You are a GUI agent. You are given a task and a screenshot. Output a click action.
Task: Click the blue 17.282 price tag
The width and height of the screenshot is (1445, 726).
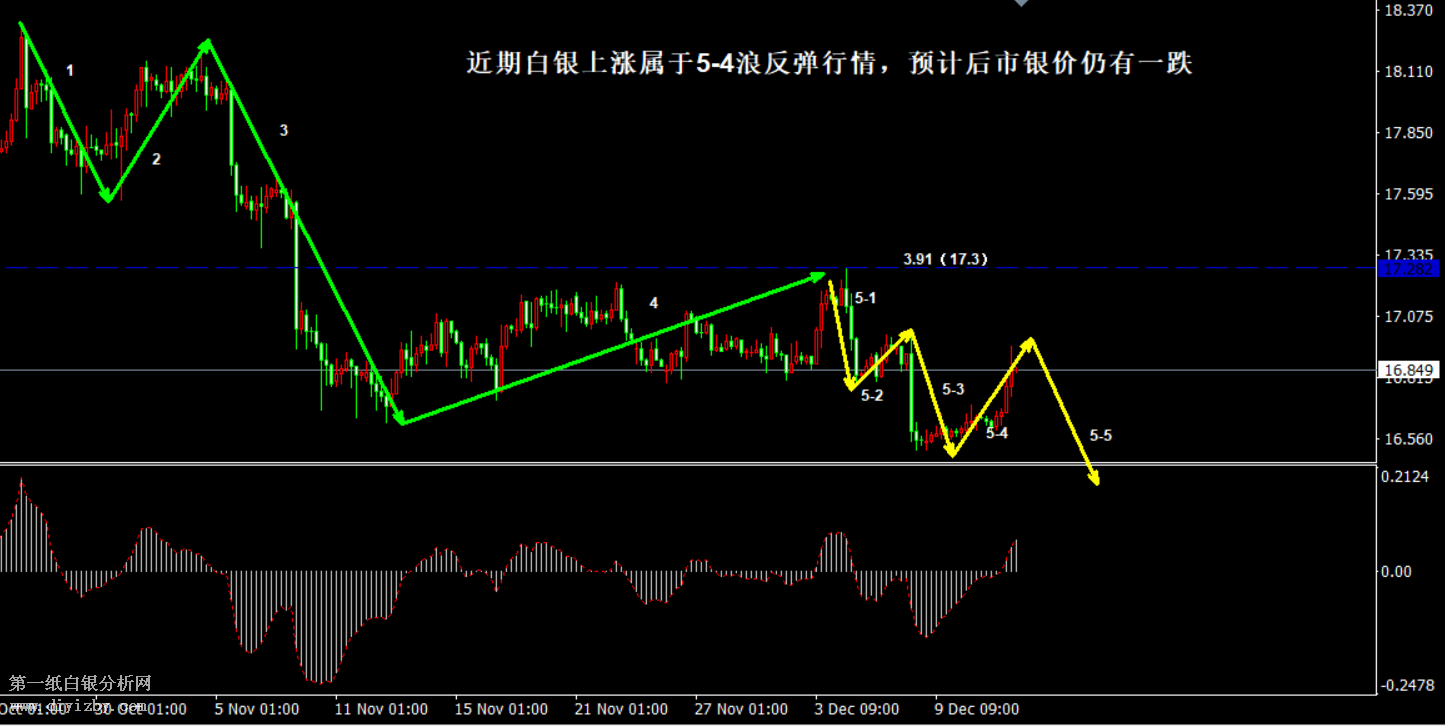(1408, 269)
